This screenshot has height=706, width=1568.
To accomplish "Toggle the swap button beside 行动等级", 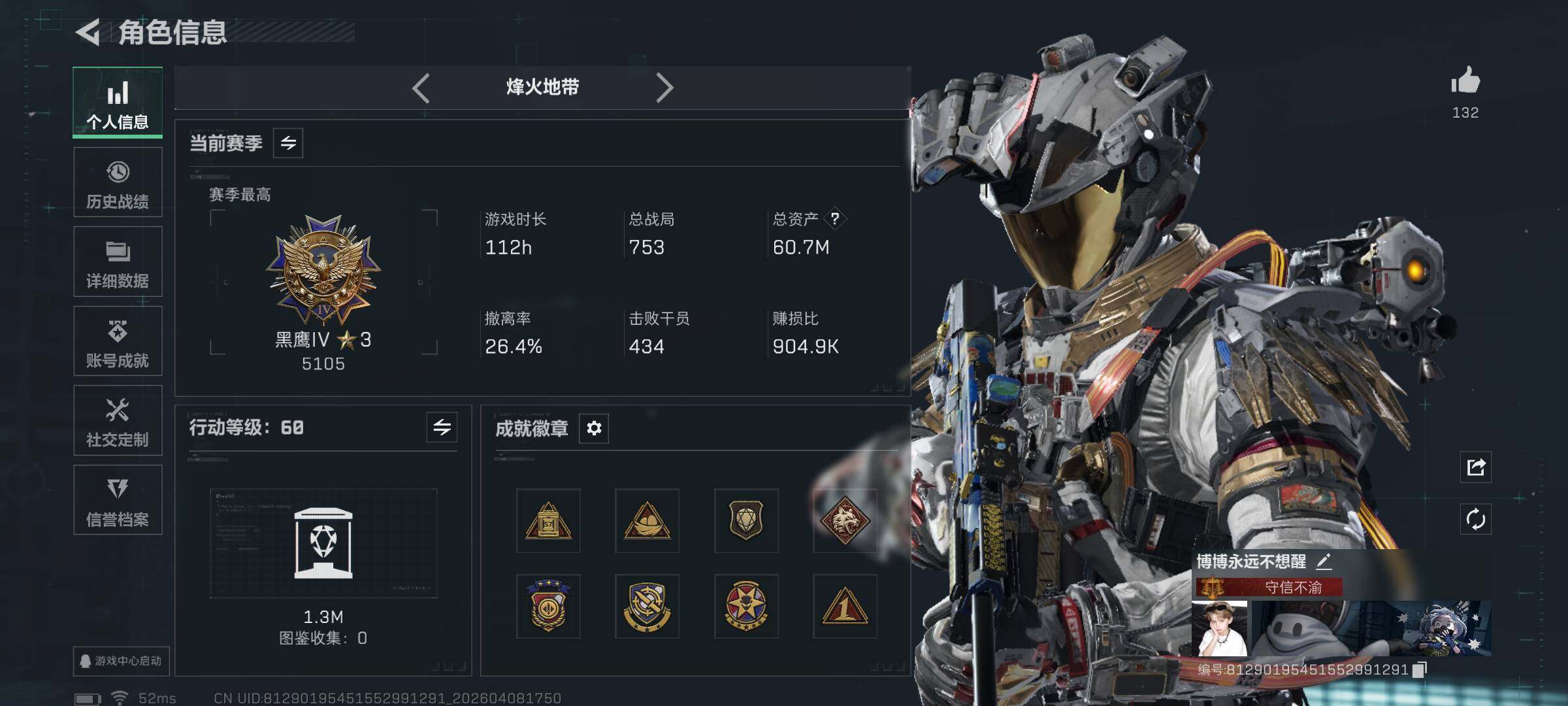I will [442, 428].
